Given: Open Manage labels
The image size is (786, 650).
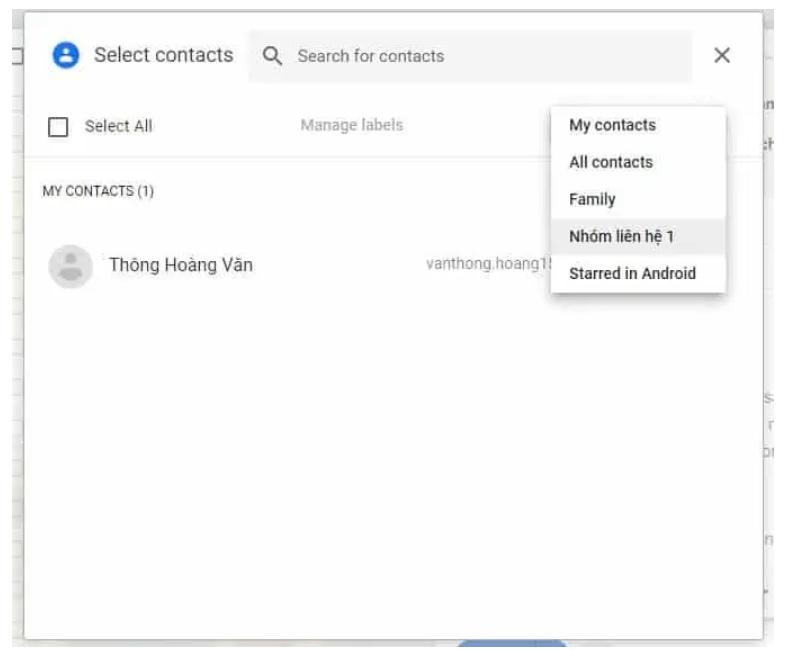Looking at the screenshot, I should [351, 125].
